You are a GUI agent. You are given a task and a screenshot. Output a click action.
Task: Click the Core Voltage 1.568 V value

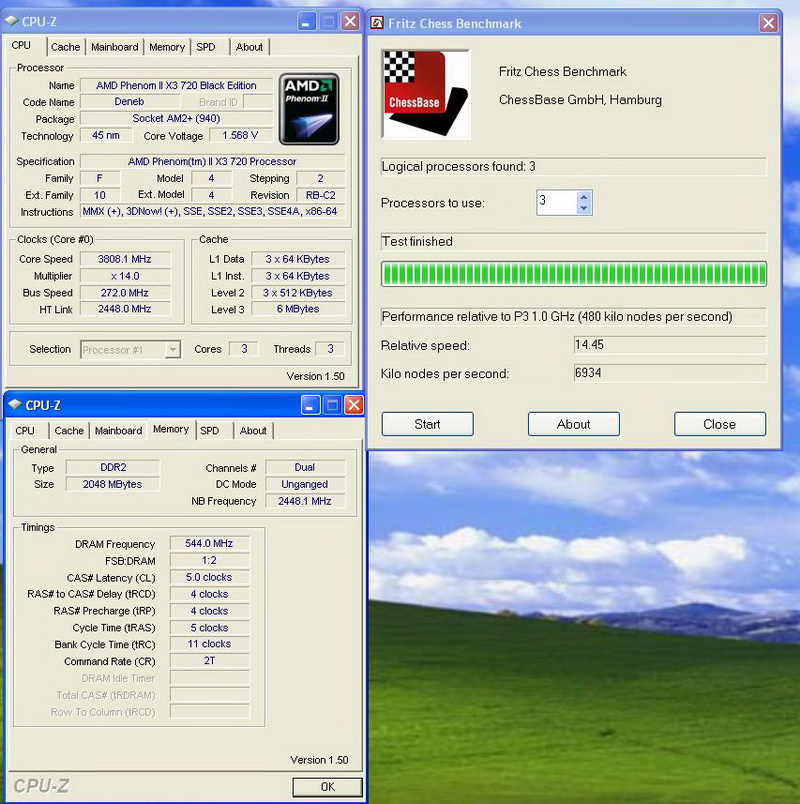240,135
